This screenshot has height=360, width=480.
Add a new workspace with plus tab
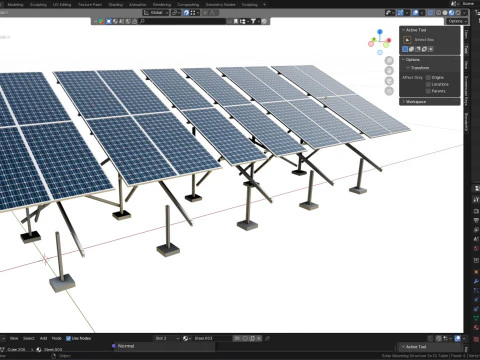click(264, 5)
